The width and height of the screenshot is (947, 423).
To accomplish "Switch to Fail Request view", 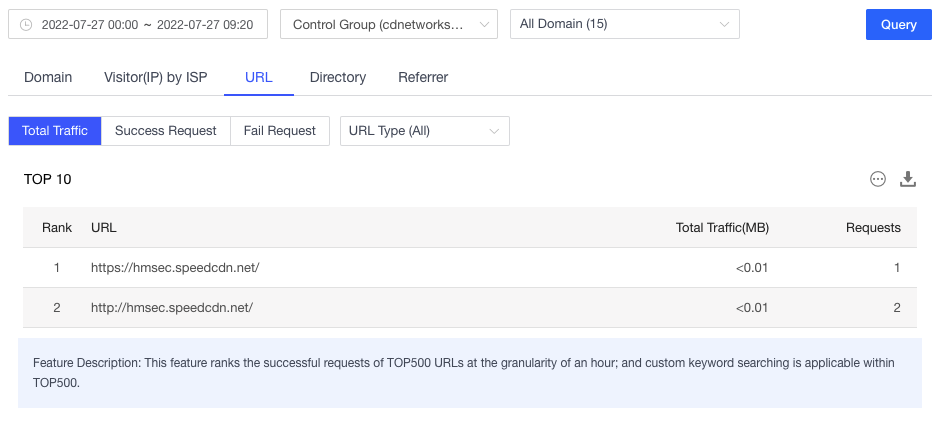I will (x=280, y=131).
